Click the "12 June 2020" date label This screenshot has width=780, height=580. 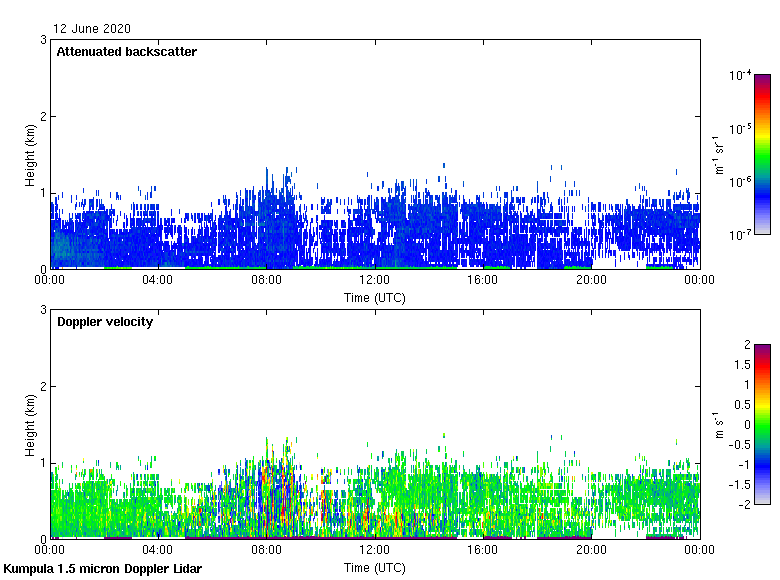point(92,29)
